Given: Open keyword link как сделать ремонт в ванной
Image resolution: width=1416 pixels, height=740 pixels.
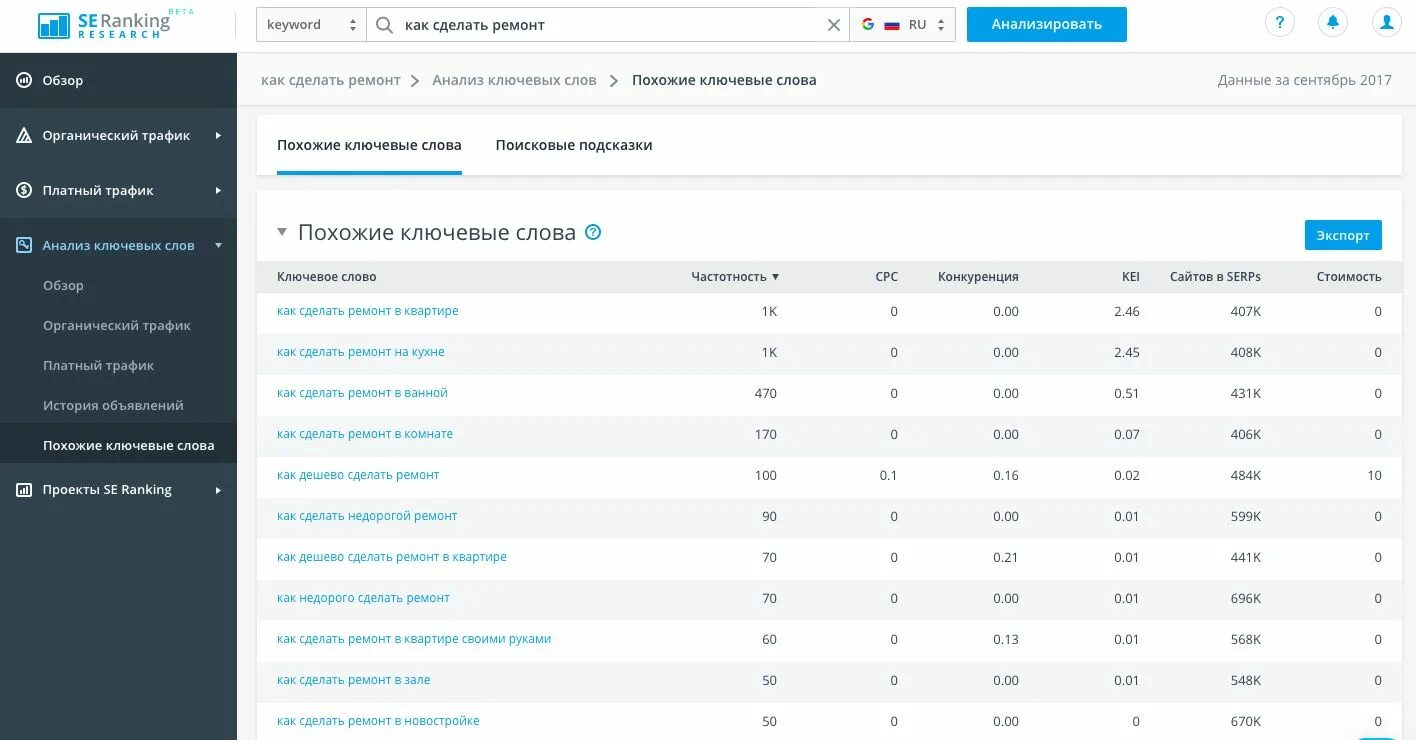Looking at the screenshot, I should click(362, 393).
